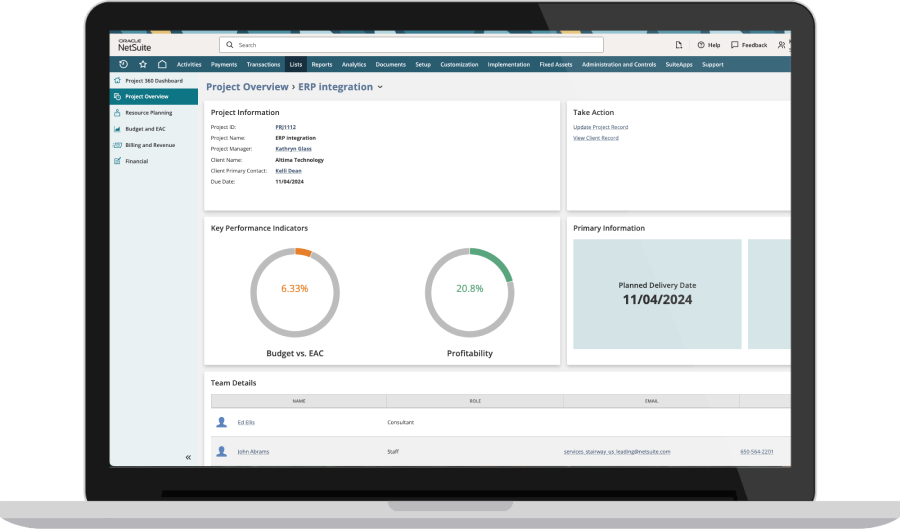Click the create new document icon

(679, 45)
